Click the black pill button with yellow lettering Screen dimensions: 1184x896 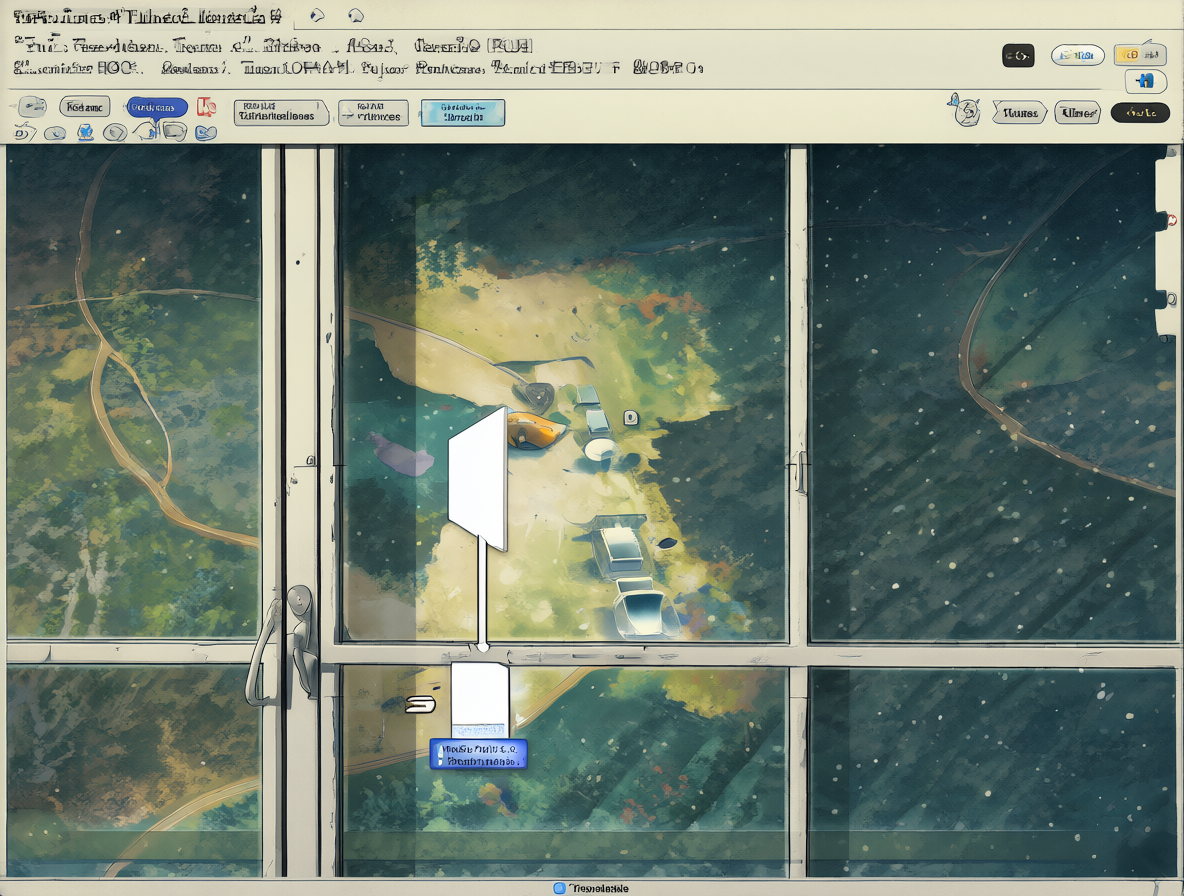point(1140,112)
